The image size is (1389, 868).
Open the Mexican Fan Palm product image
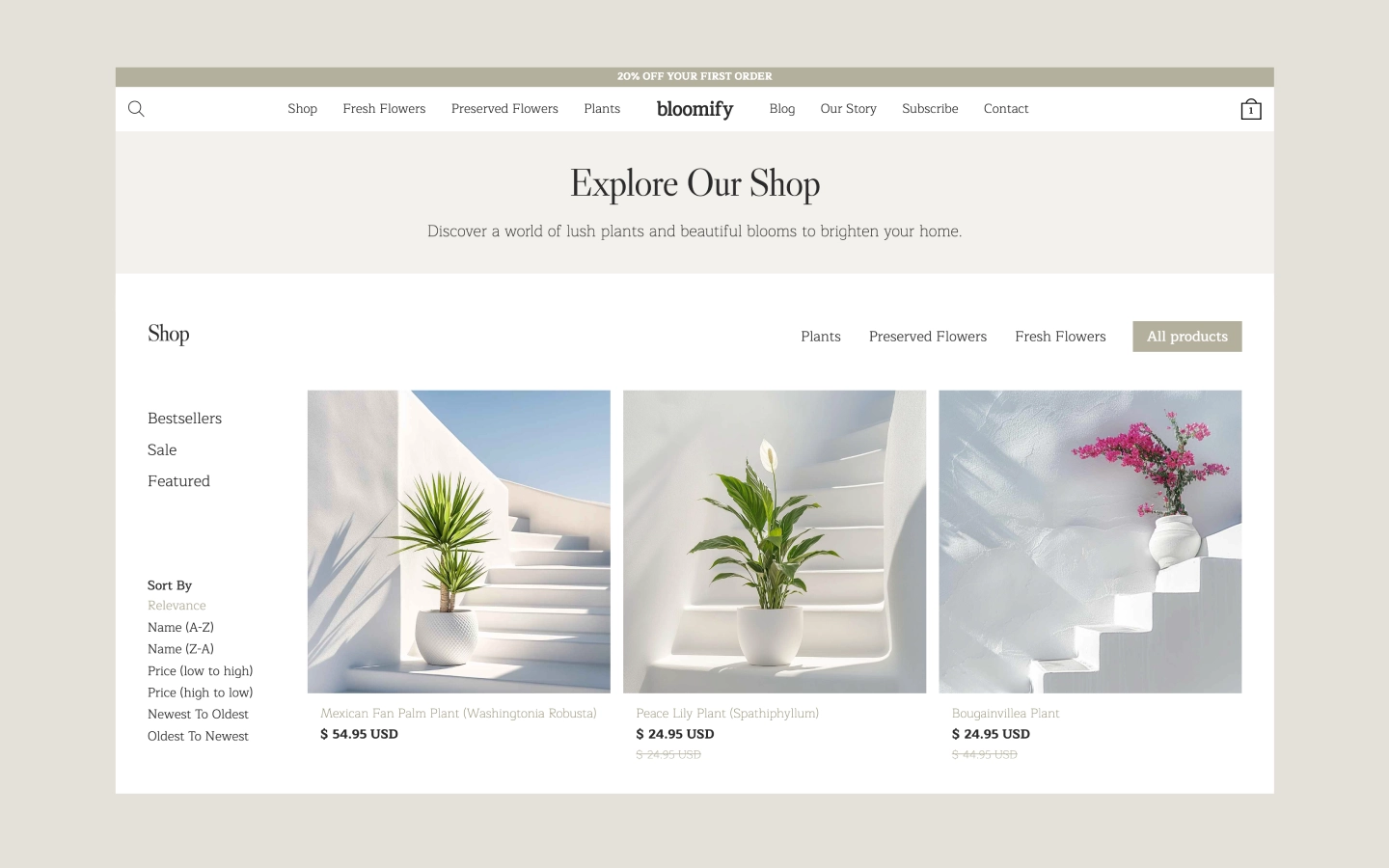pyautogui.click(x=458, y=542)
